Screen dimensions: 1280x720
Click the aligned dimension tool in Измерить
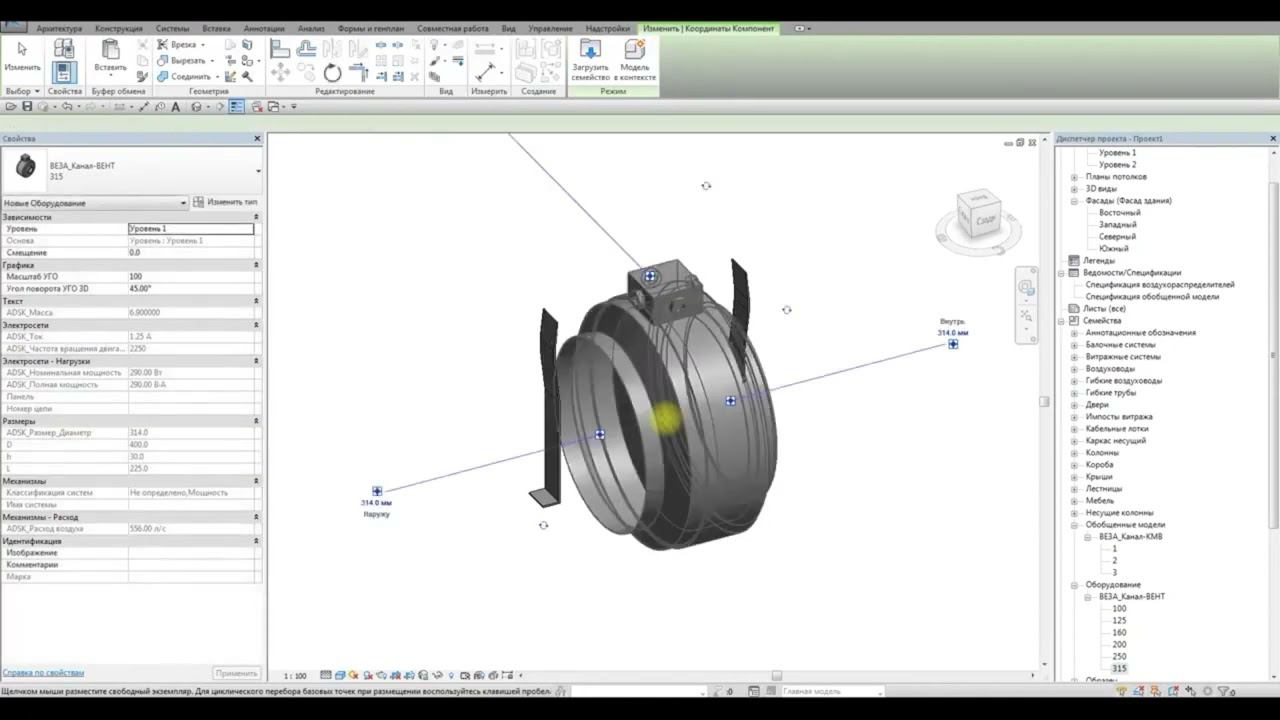(485, 72)
